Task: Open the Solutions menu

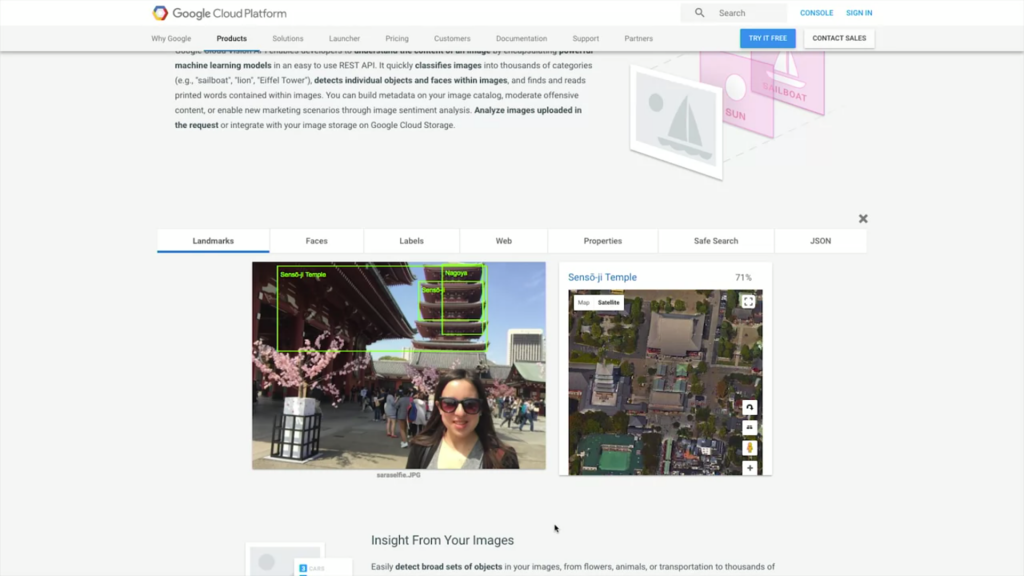Action: (288, 39)
